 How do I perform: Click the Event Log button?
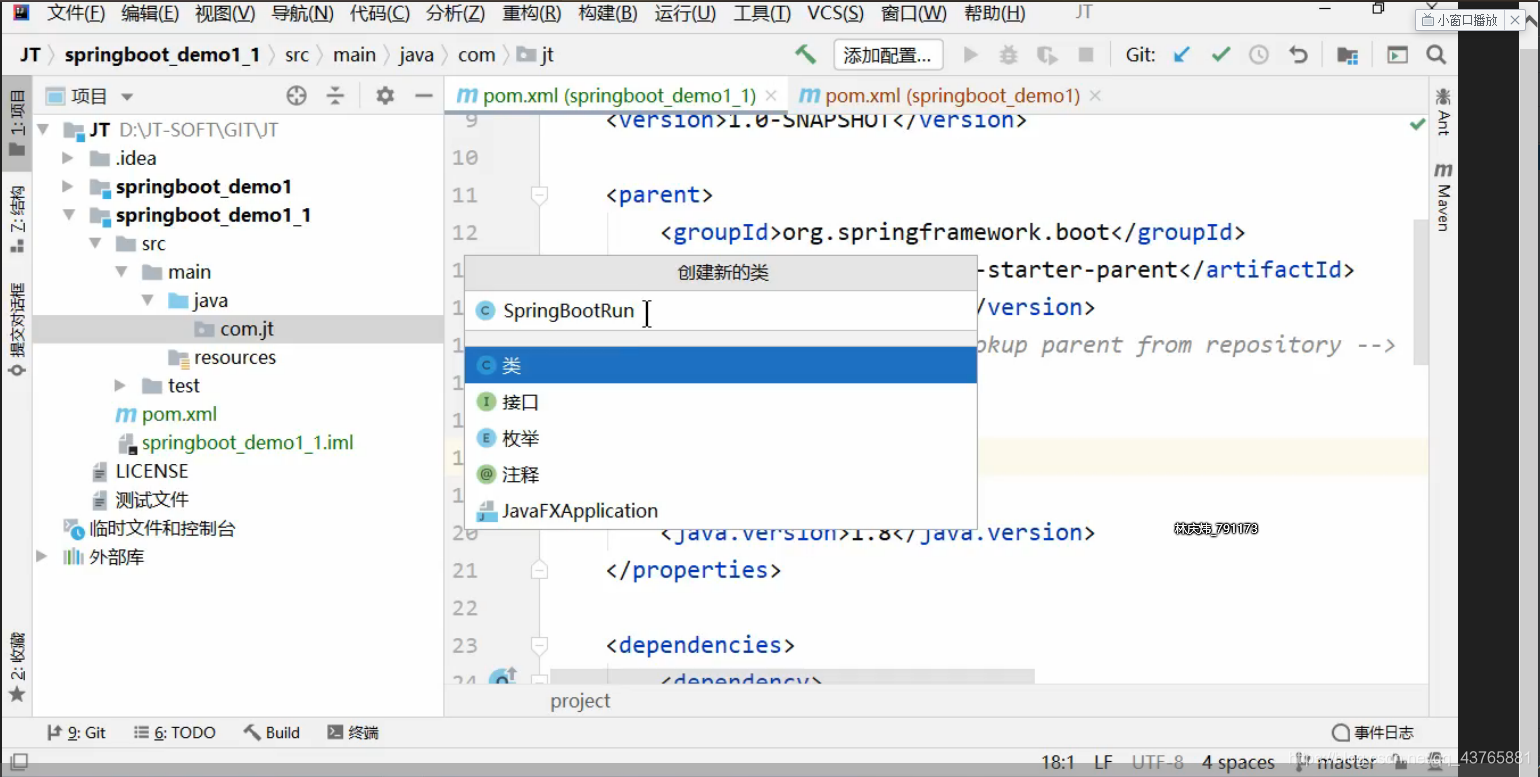pyautogui.click(x=1372, y=733)
